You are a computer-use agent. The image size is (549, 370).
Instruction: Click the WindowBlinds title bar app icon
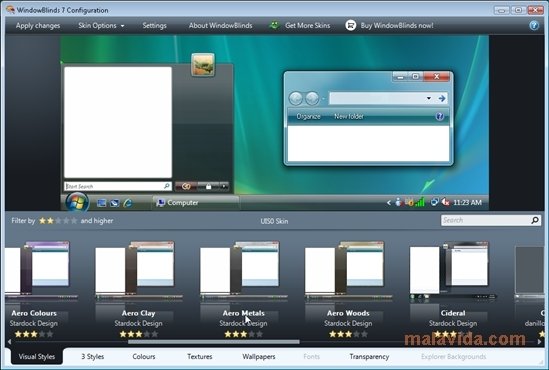[10, 9]
